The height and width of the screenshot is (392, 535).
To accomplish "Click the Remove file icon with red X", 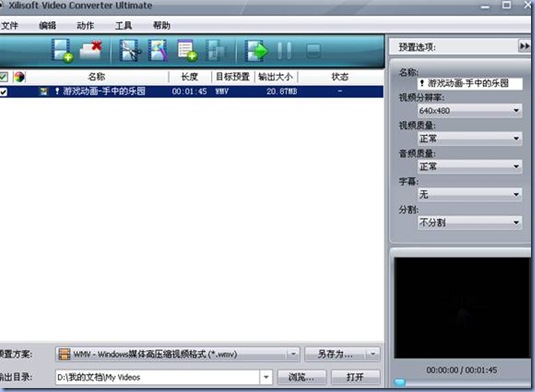I will tap(91, 50).
